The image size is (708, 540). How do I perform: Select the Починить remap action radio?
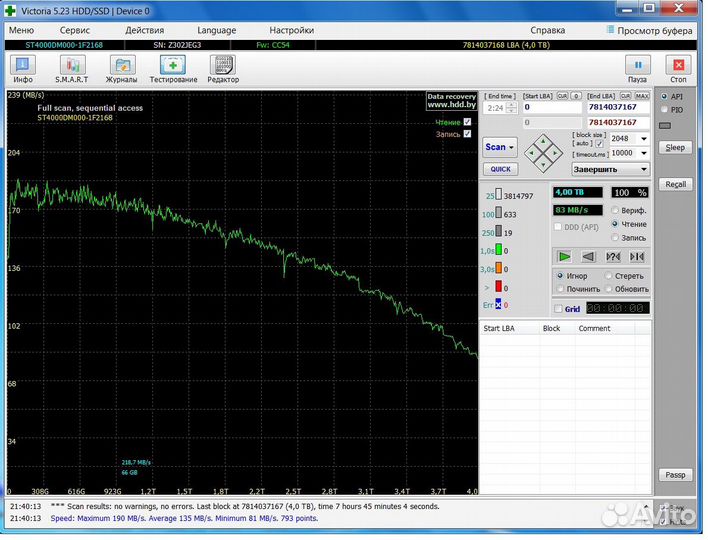tap(560, 288)
